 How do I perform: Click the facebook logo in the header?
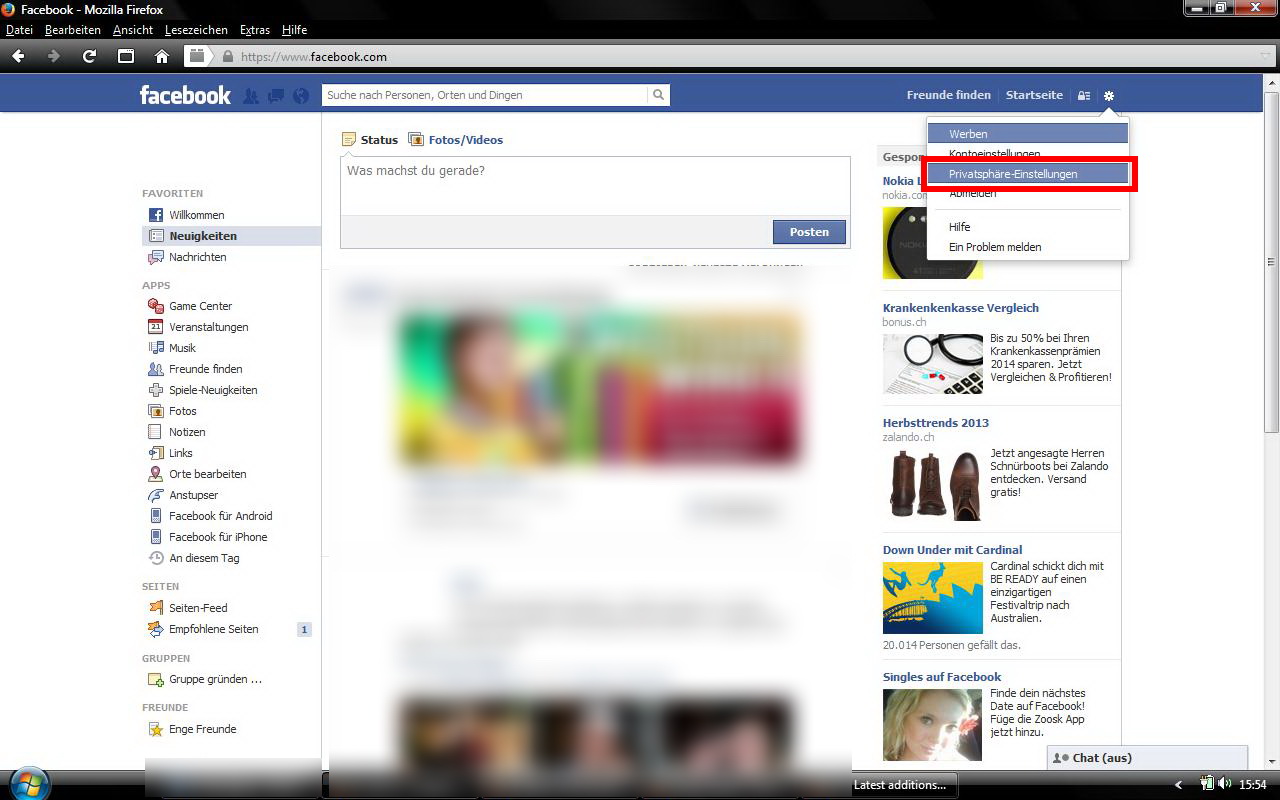[x=185, y=95]
